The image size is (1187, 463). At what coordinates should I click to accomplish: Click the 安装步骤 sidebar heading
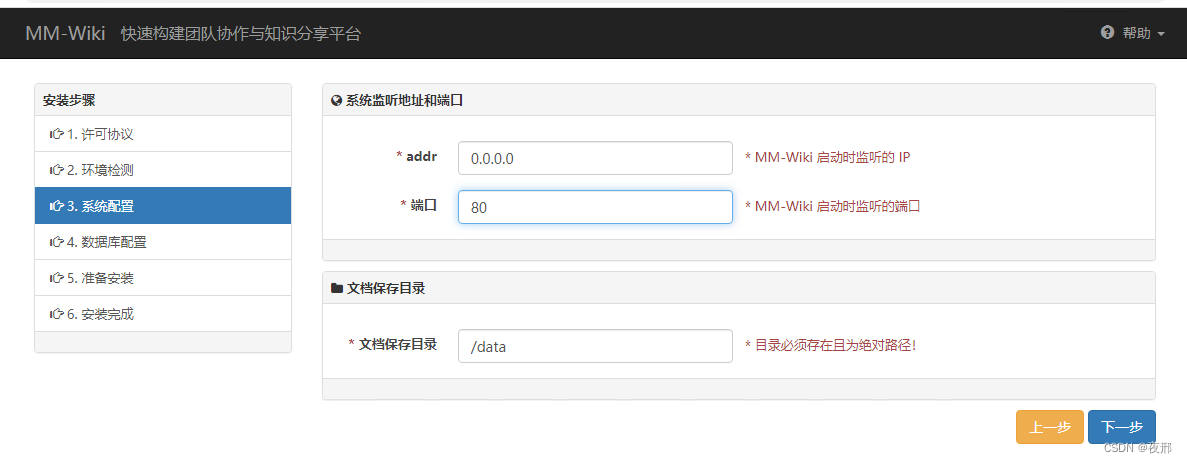(69, 100)
